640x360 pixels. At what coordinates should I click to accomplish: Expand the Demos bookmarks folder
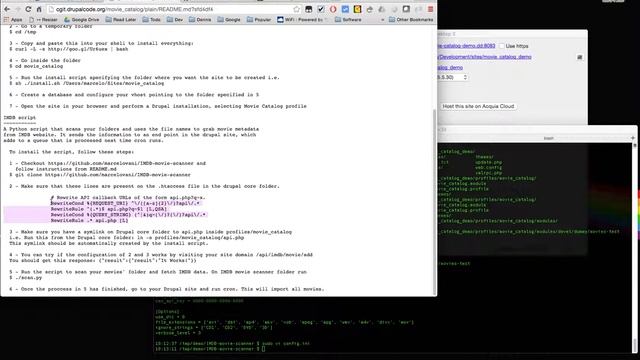(200, 20)
